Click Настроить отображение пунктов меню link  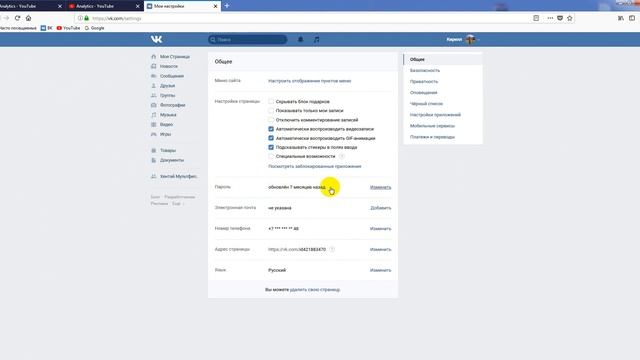click(x=309, y=81)
